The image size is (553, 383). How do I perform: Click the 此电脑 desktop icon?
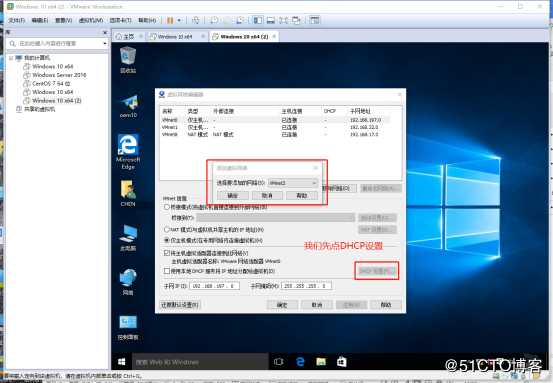coord(128,238)
